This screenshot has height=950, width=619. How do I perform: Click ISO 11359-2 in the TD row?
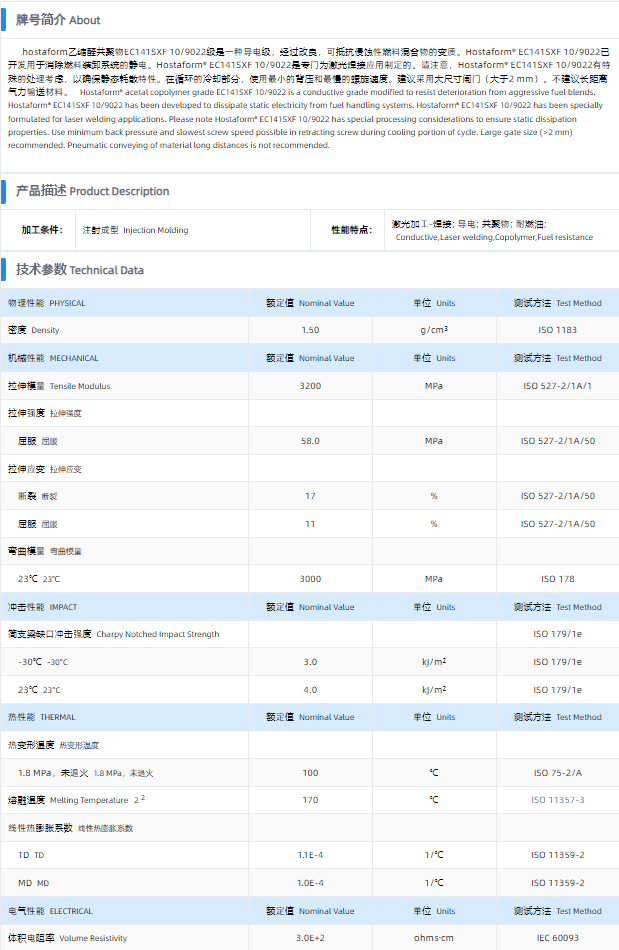tap(557, 855)
